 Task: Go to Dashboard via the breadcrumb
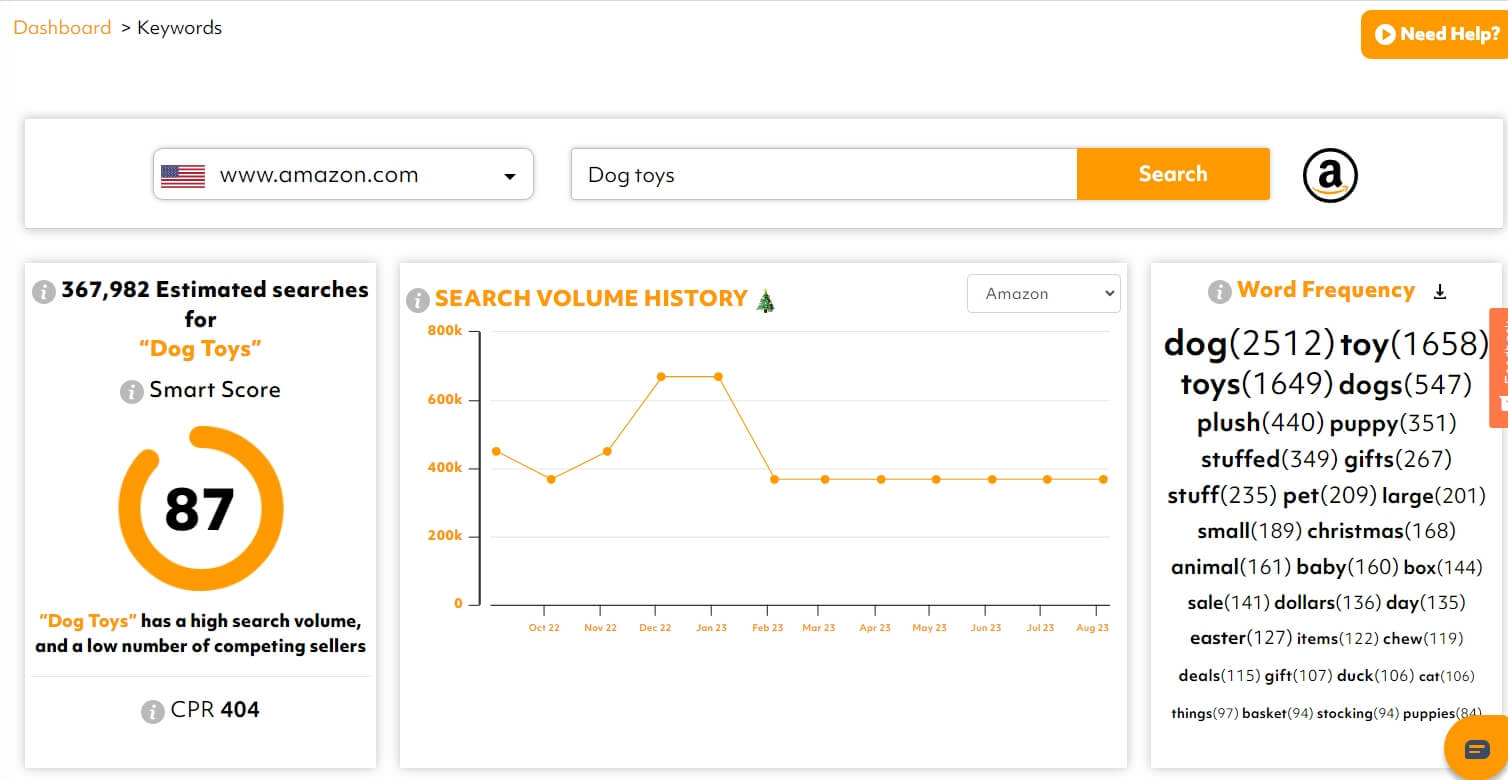point(62,27)
